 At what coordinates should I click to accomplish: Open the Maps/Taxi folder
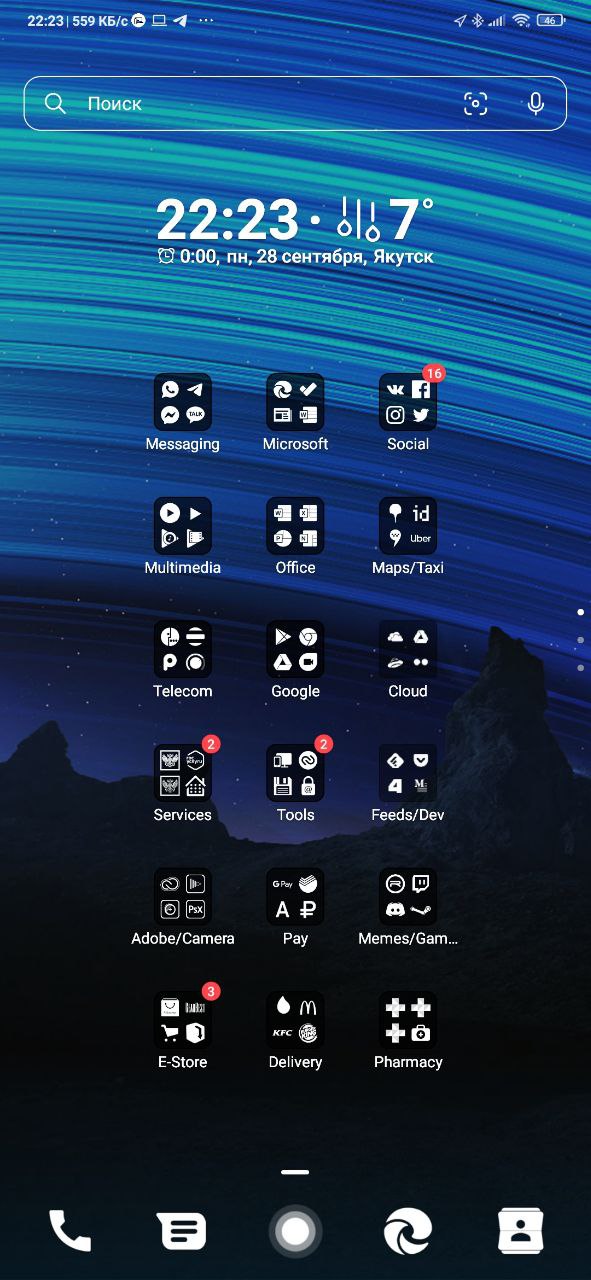click(x=408, y=526)
